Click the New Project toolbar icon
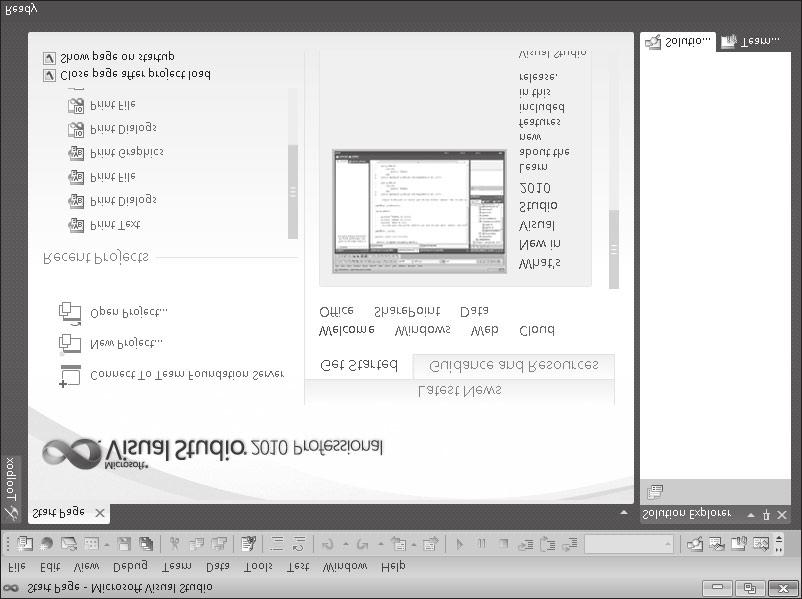 pyautogui.click(x=24, y=544)
